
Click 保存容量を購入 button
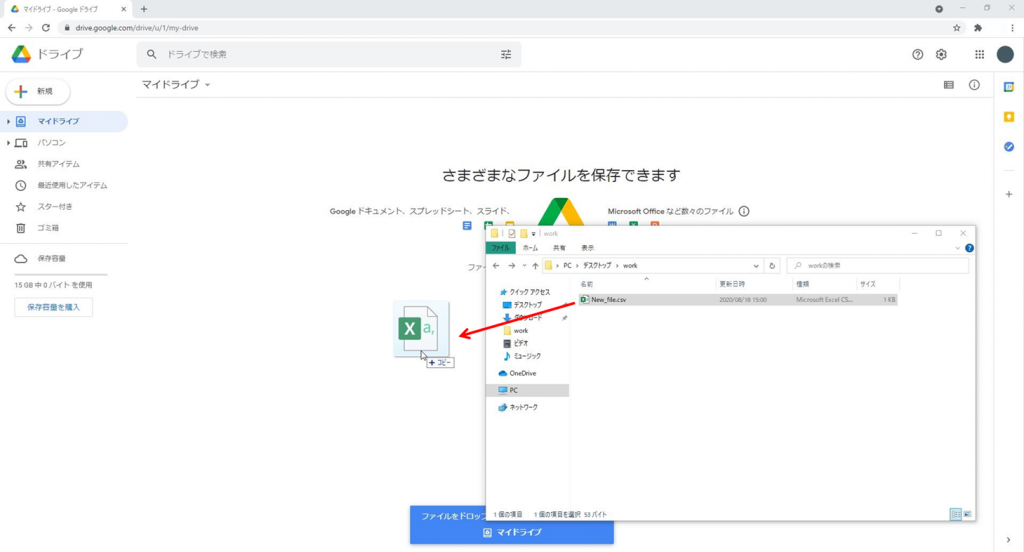54,307
